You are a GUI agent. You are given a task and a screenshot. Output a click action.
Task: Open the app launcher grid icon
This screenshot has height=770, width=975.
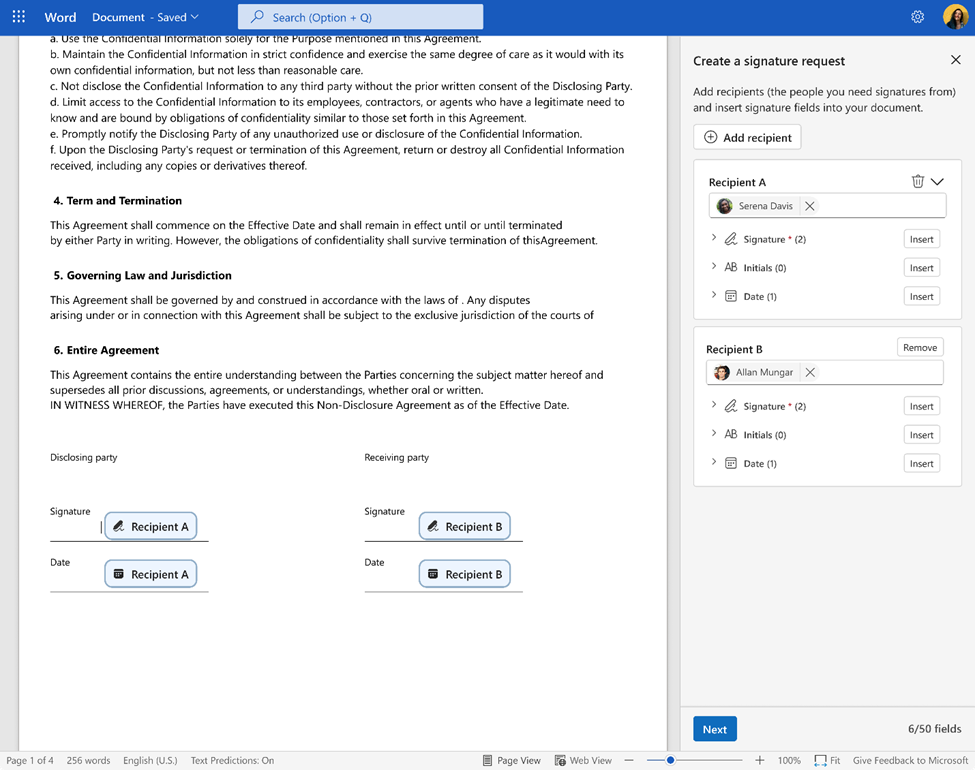coord(19,17)
